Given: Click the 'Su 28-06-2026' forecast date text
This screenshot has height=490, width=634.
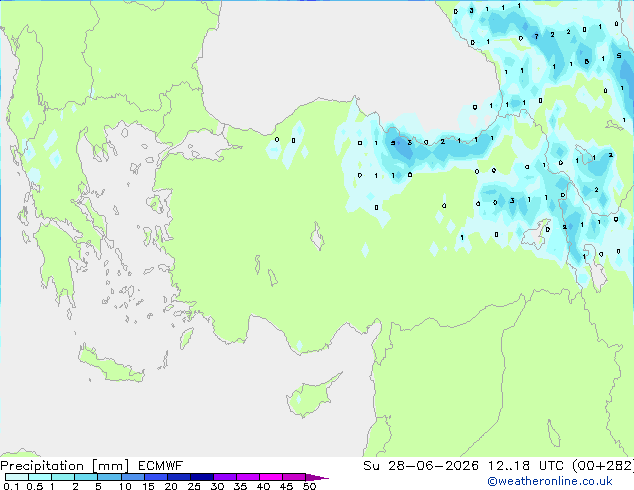Looking at the screenshot, I should [421, 466].
